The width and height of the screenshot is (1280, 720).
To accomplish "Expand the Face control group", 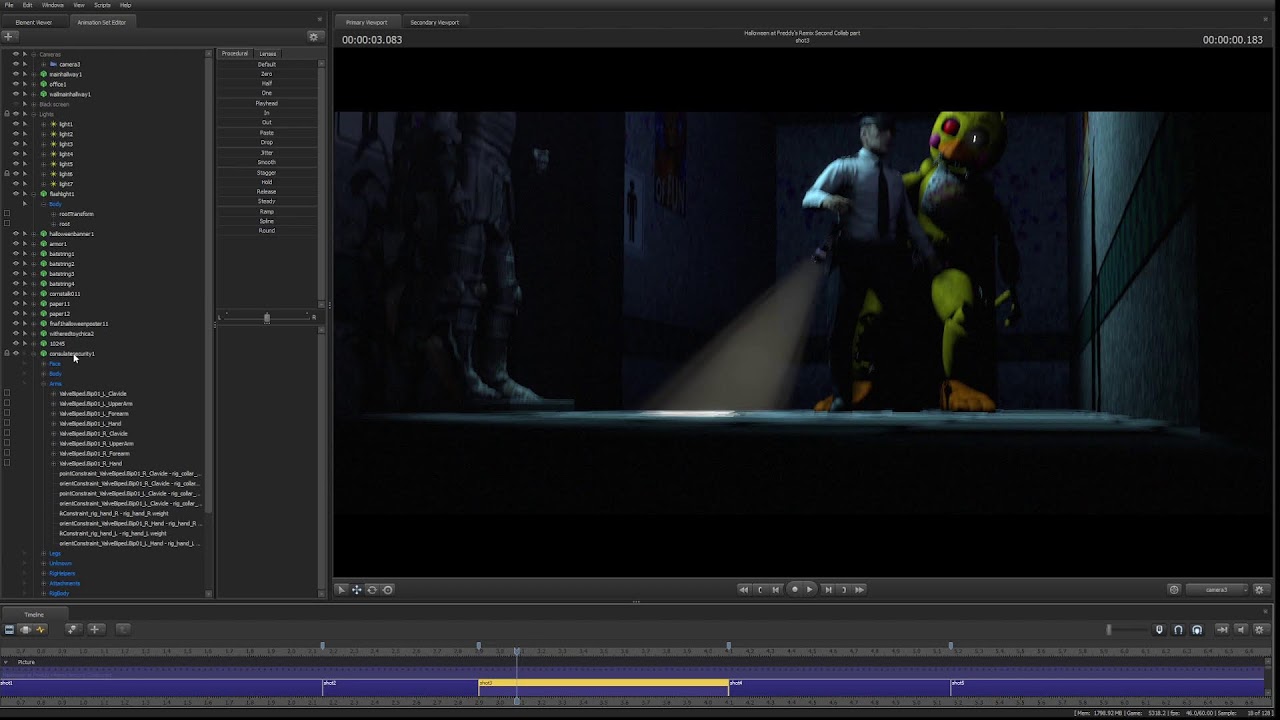I will pyautogui.click(x=44, y=364).
